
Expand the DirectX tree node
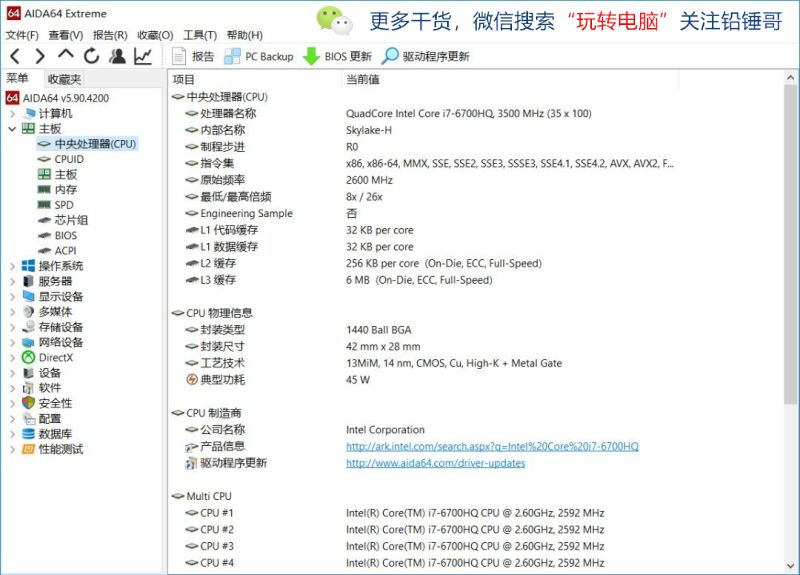[12, 358]
